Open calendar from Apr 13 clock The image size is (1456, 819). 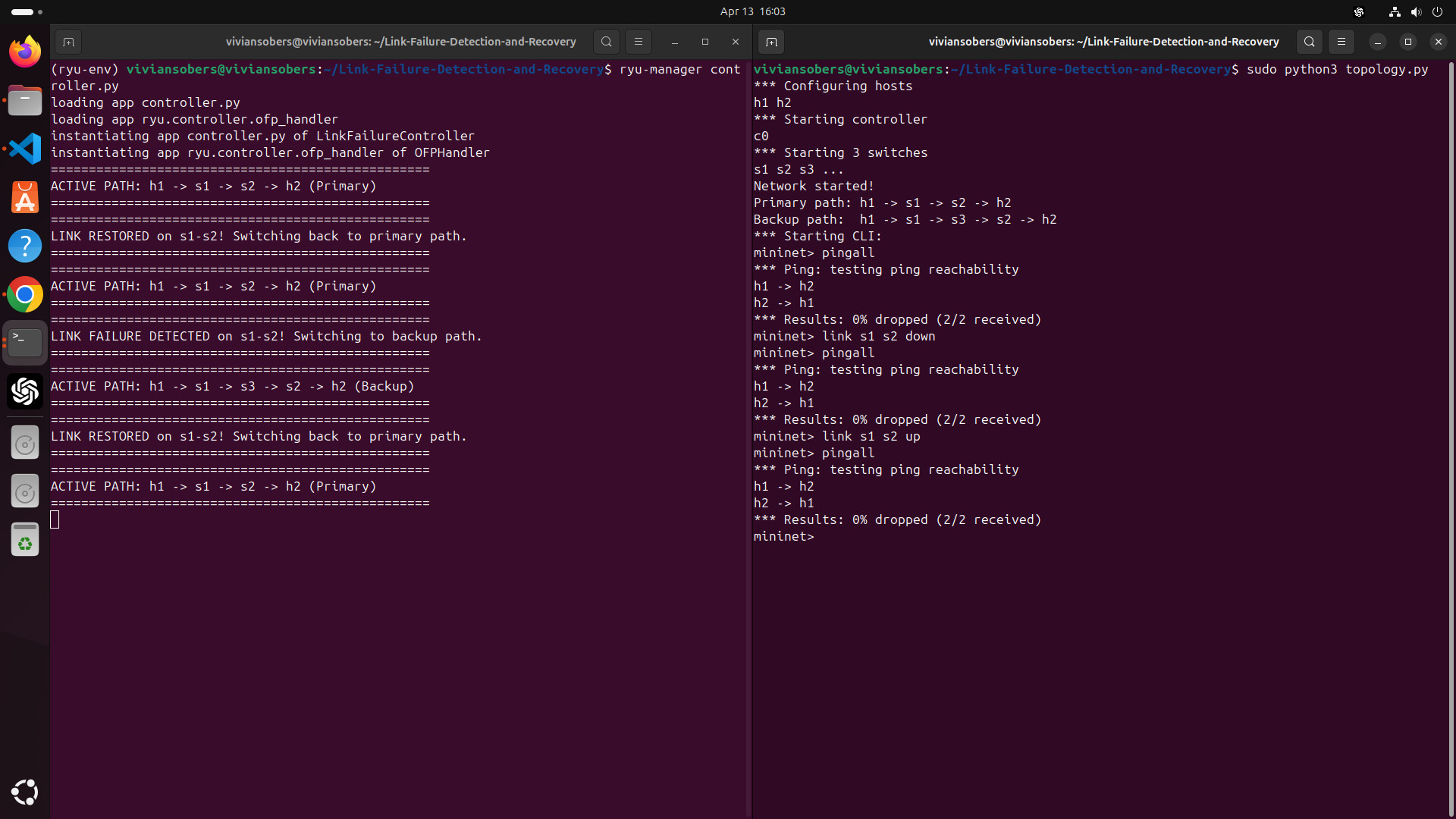coord(752,11)
